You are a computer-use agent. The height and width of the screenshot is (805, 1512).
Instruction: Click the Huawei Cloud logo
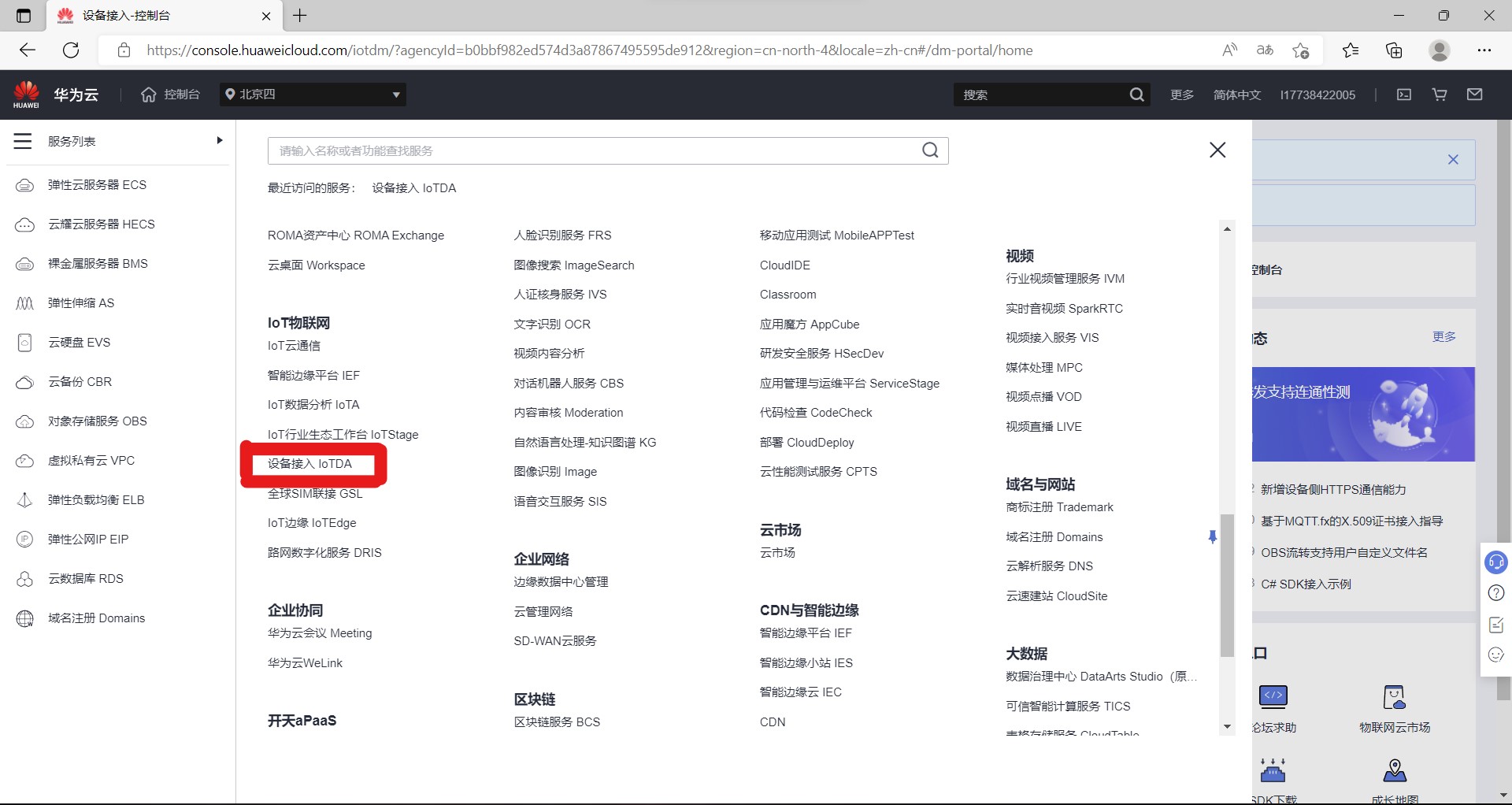[x=26, y=95]
